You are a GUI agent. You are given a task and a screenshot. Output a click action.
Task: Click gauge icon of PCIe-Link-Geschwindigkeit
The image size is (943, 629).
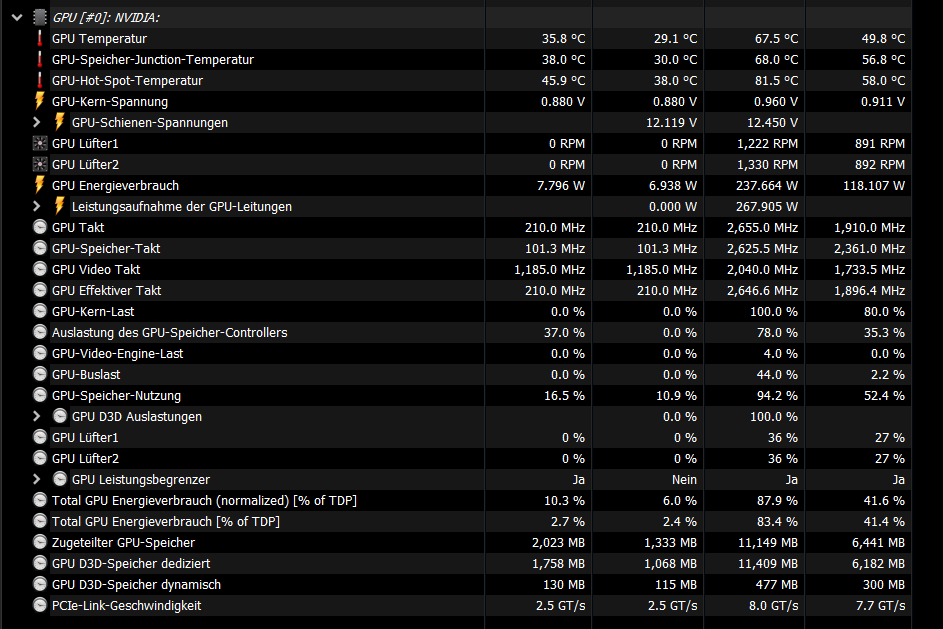point(40,606)
